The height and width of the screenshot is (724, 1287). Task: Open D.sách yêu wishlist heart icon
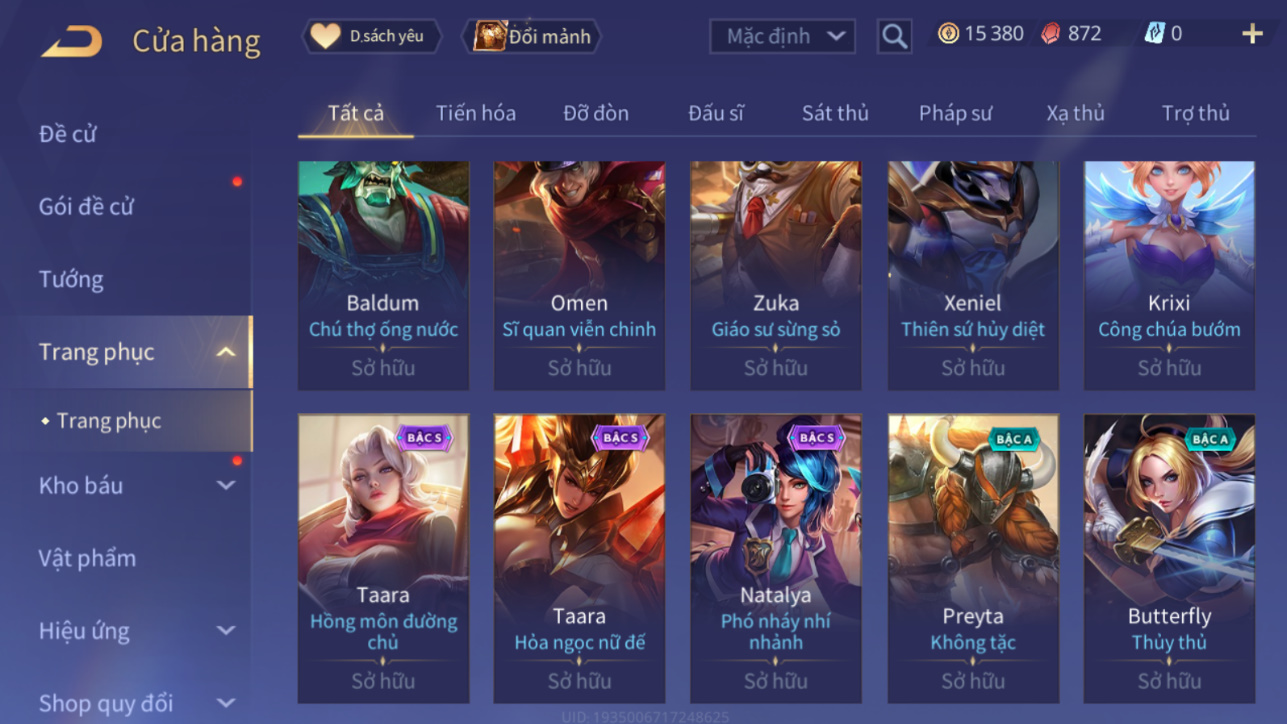(x=325, y=36)
